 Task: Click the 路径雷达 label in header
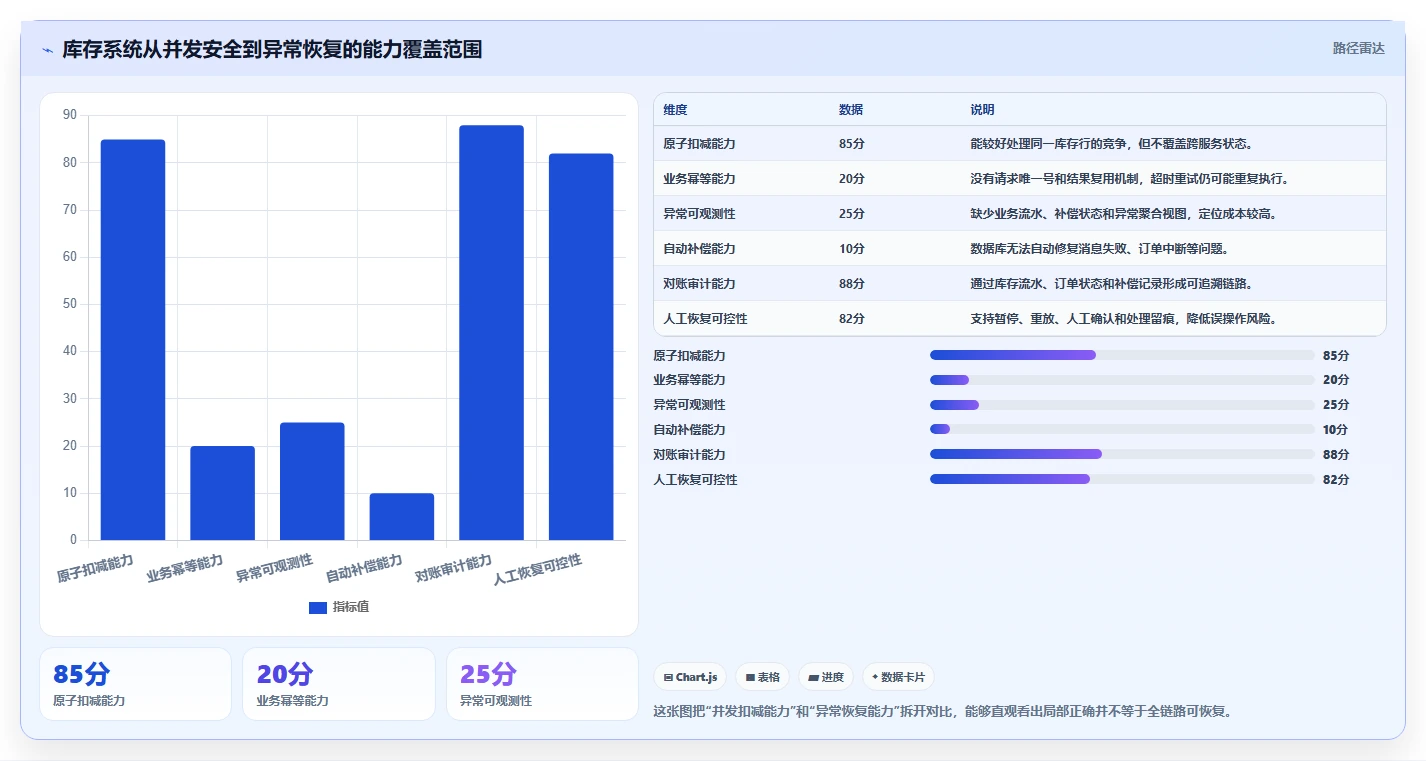tap(1359, 48)
